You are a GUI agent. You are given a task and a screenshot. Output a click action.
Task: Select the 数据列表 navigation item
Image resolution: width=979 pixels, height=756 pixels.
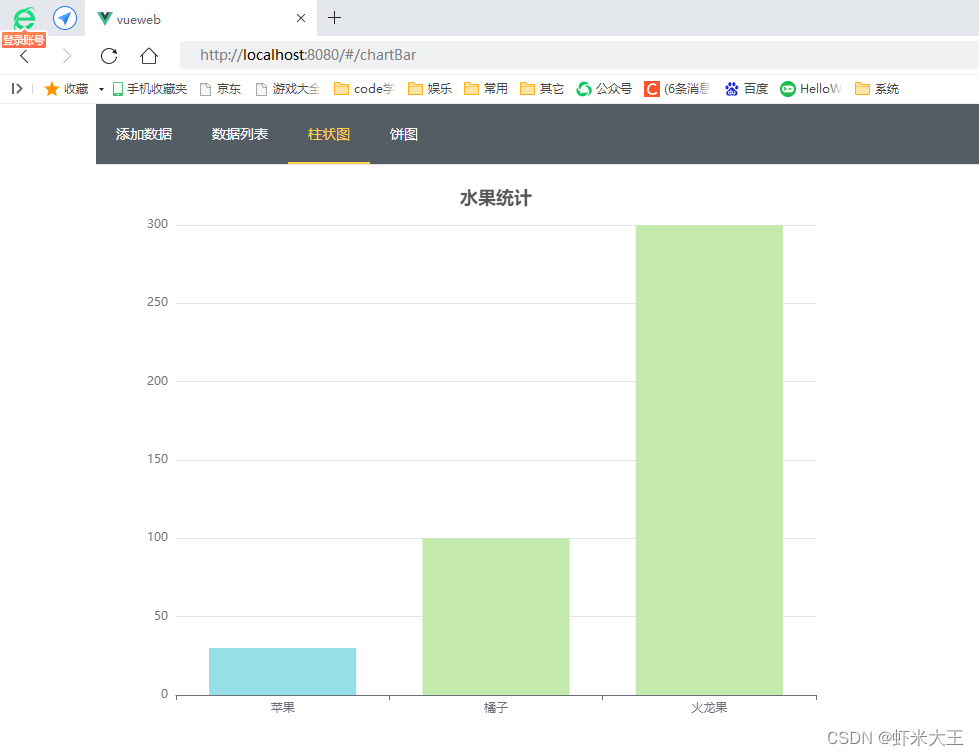240,133
